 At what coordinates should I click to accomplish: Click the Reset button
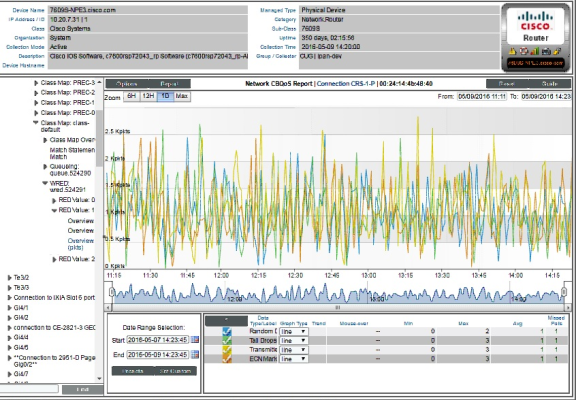click(507, 84)
